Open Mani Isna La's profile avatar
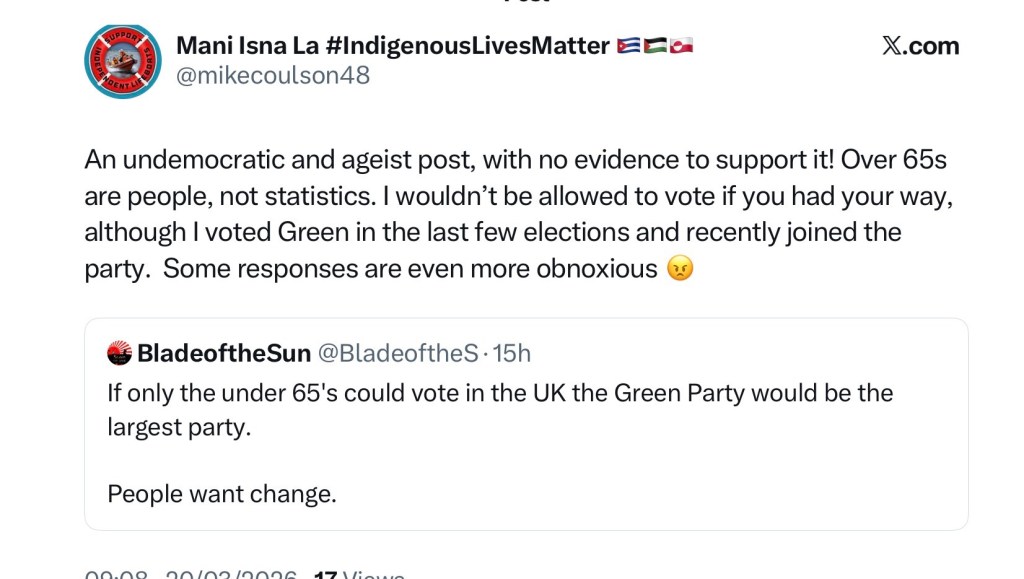The height and width of the screenshot is (579, 1024). tap(123, 61)
